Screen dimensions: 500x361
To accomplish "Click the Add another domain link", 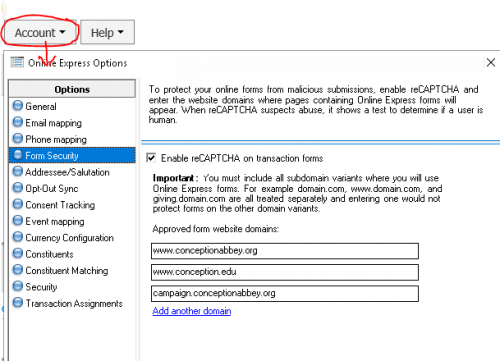I will [x=192, y=311].
